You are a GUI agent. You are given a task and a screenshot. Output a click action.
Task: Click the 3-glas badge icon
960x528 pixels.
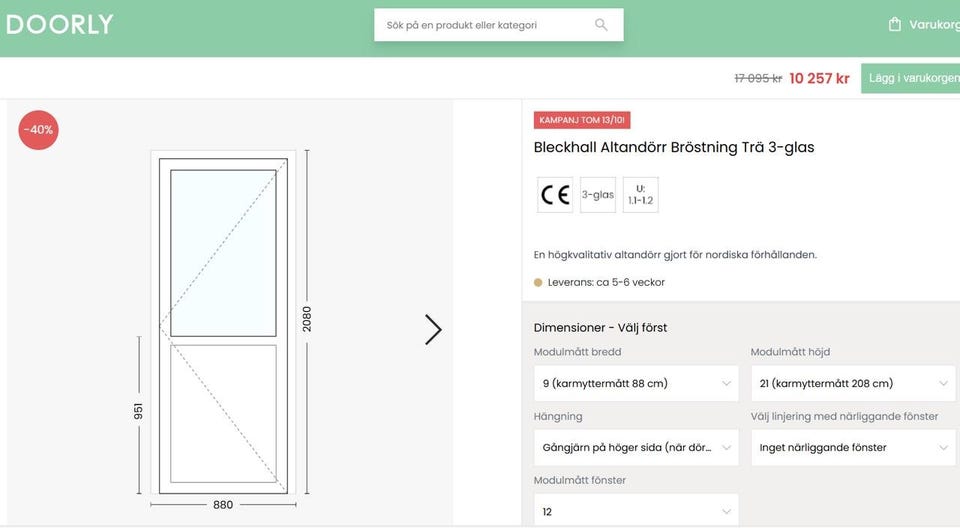[x=598, y=195]
